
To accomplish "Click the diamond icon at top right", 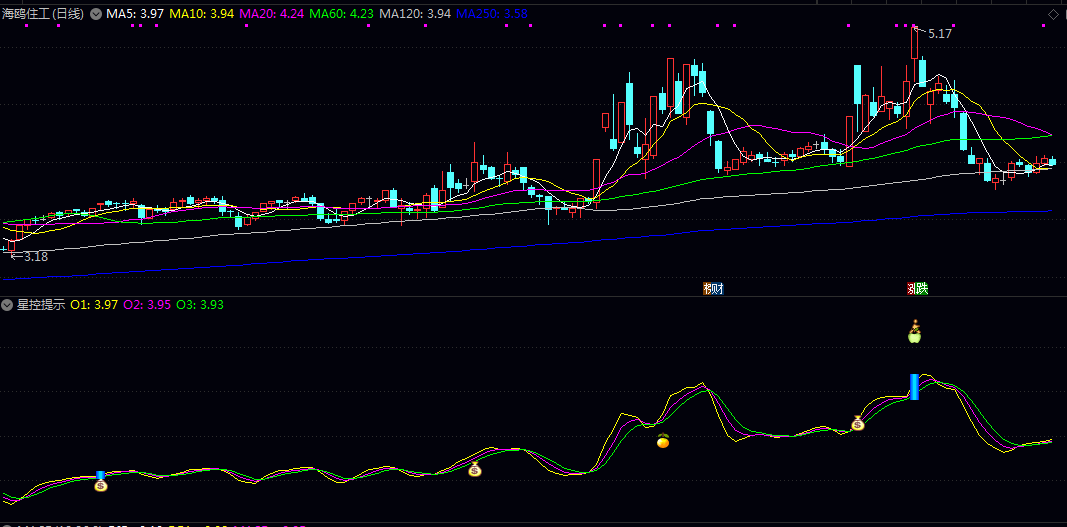I will (x=1052, y=14).
